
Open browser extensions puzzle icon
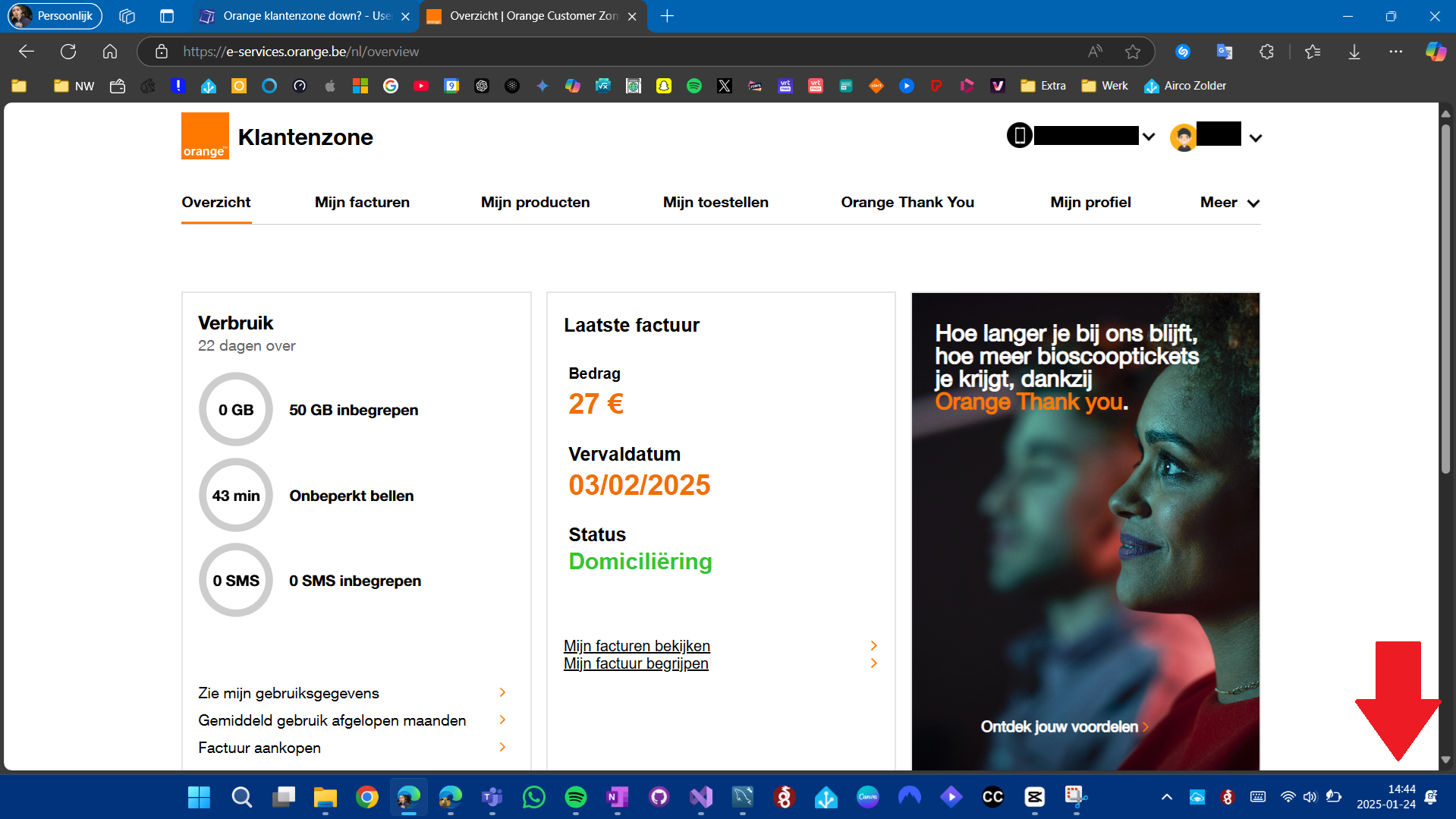[x=1266, y=52]
